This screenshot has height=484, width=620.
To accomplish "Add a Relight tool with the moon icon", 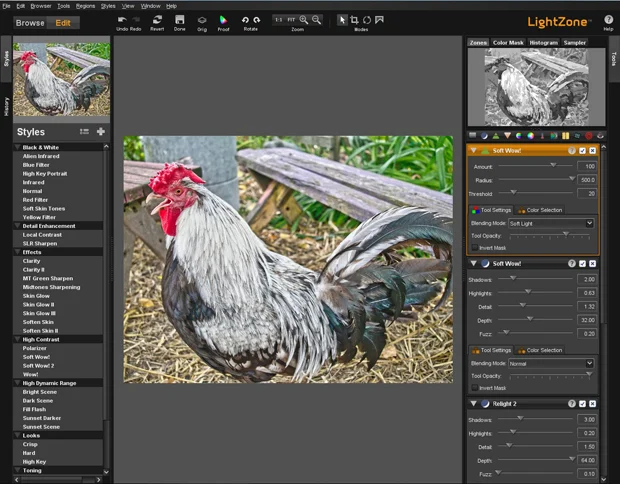I will 484,136.
